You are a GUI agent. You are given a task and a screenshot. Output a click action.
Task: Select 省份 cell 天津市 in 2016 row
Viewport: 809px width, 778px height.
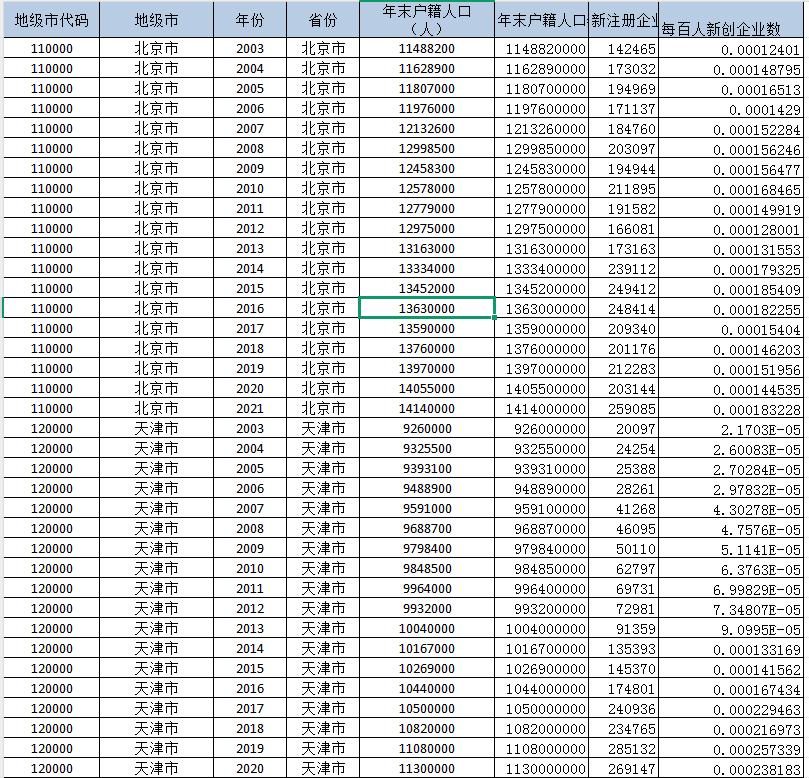click(323, 689)
